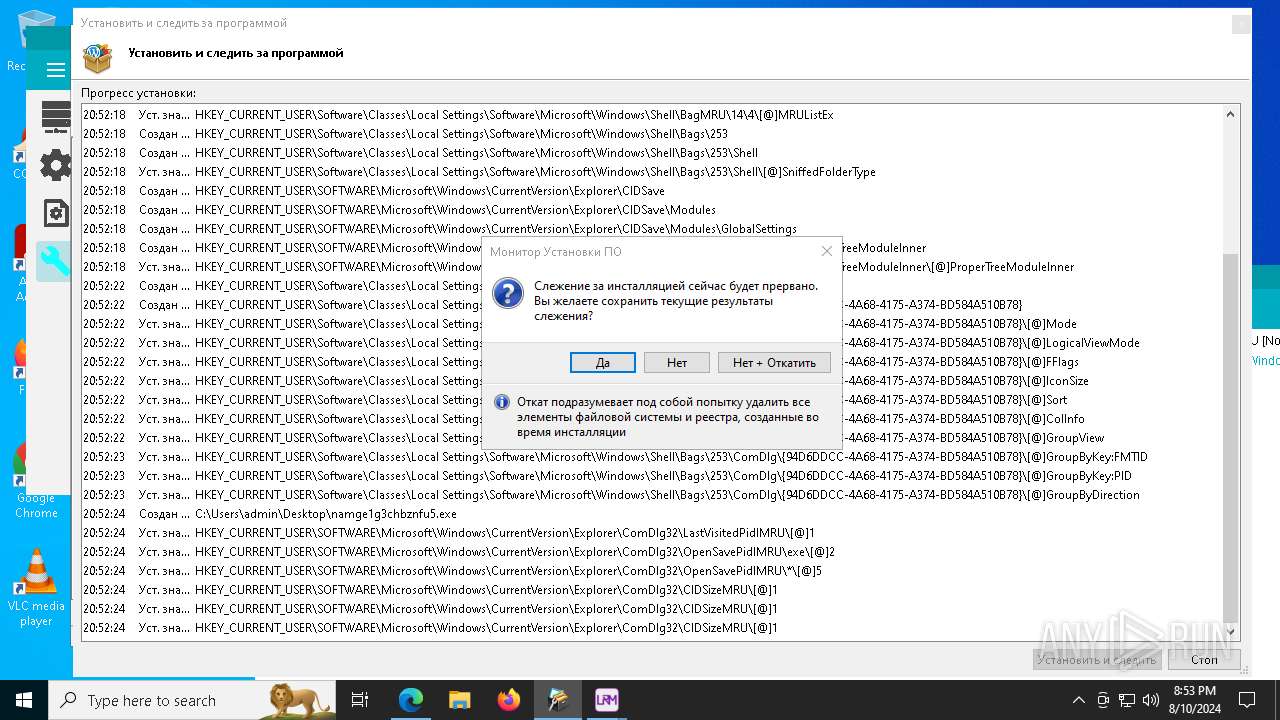The width and height of the screenshot is (1280, 720).
Task: Open File Explorer from taskbar
Action: (x=459, y=700)
